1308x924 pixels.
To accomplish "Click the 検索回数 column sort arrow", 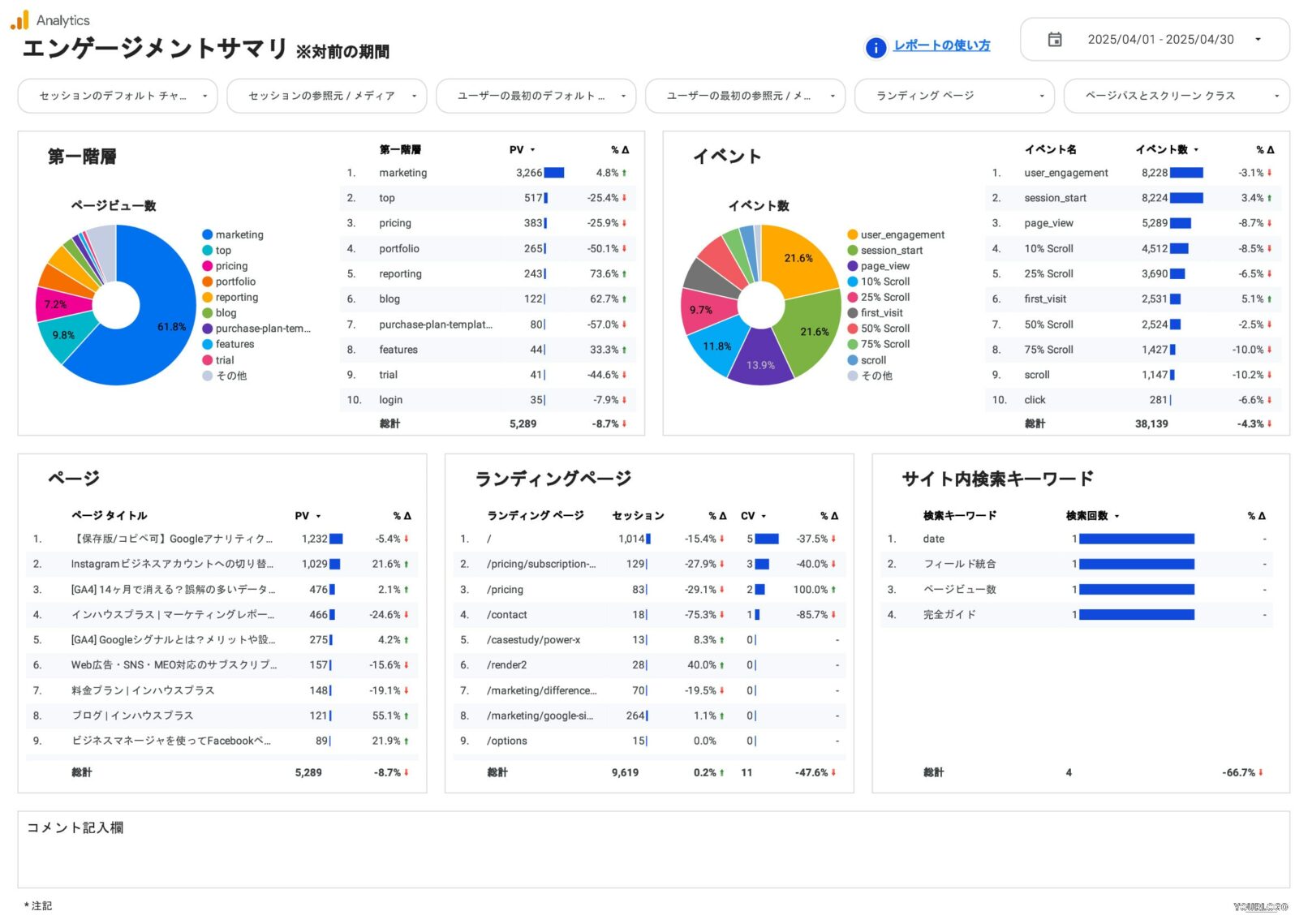I will (1117, 516).
